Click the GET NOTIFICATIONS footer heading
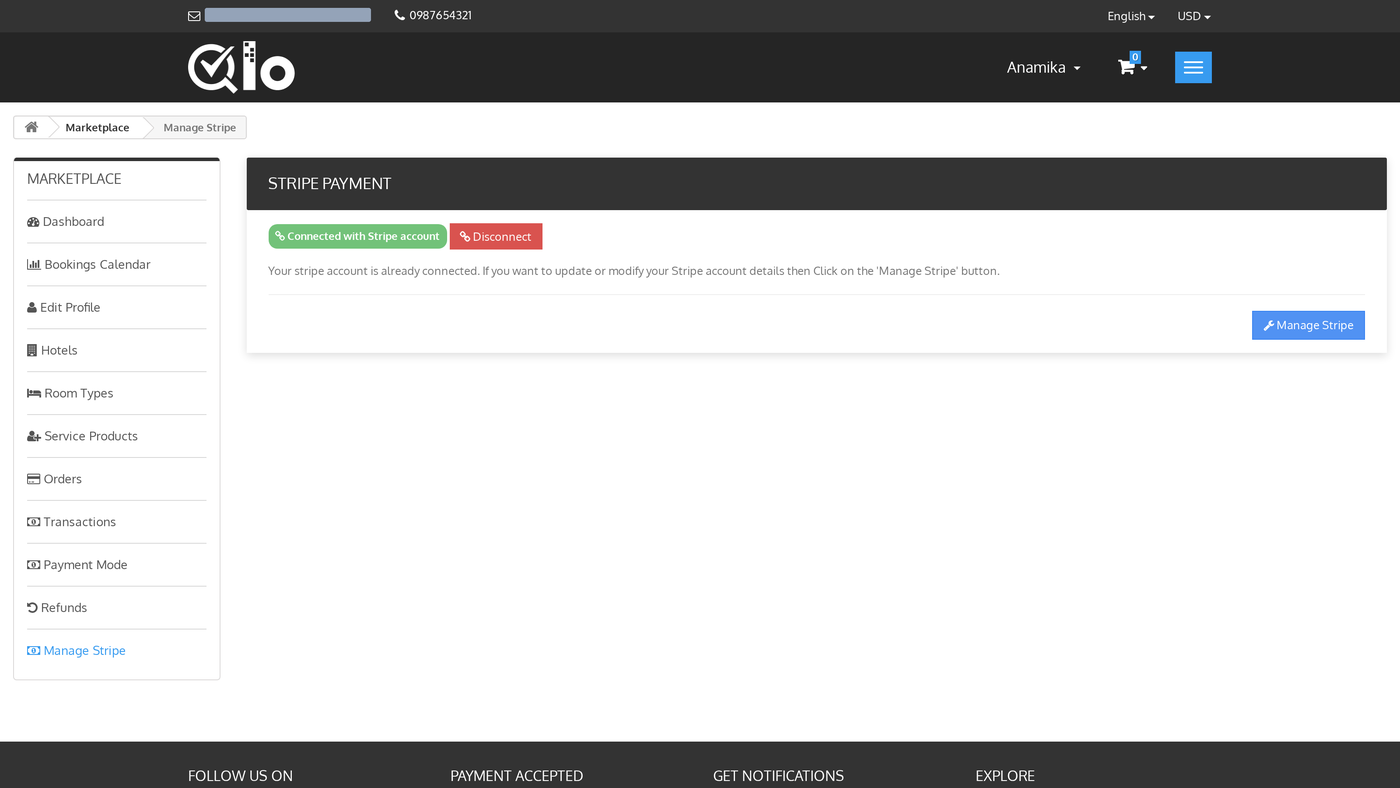Image resolution: width=1400 pixels, height=788 pixels. click(778, 776)
